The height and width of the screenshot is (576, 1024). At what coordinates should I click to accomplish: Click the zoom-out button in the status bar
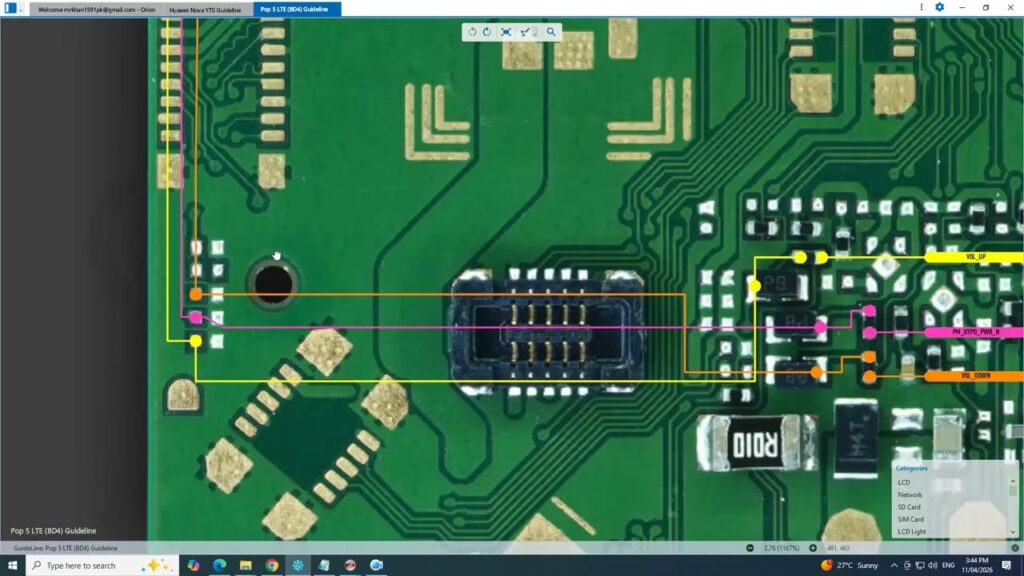pyautogui.click(x=750, y=548)
